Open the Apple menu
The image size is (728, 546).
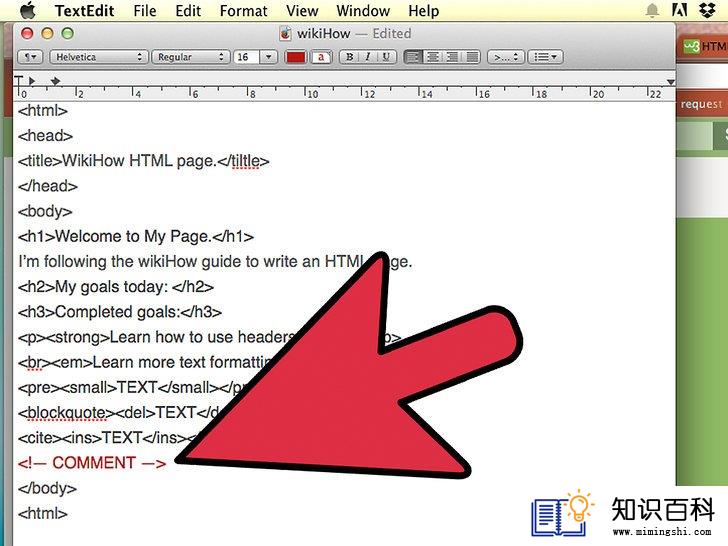28,10
